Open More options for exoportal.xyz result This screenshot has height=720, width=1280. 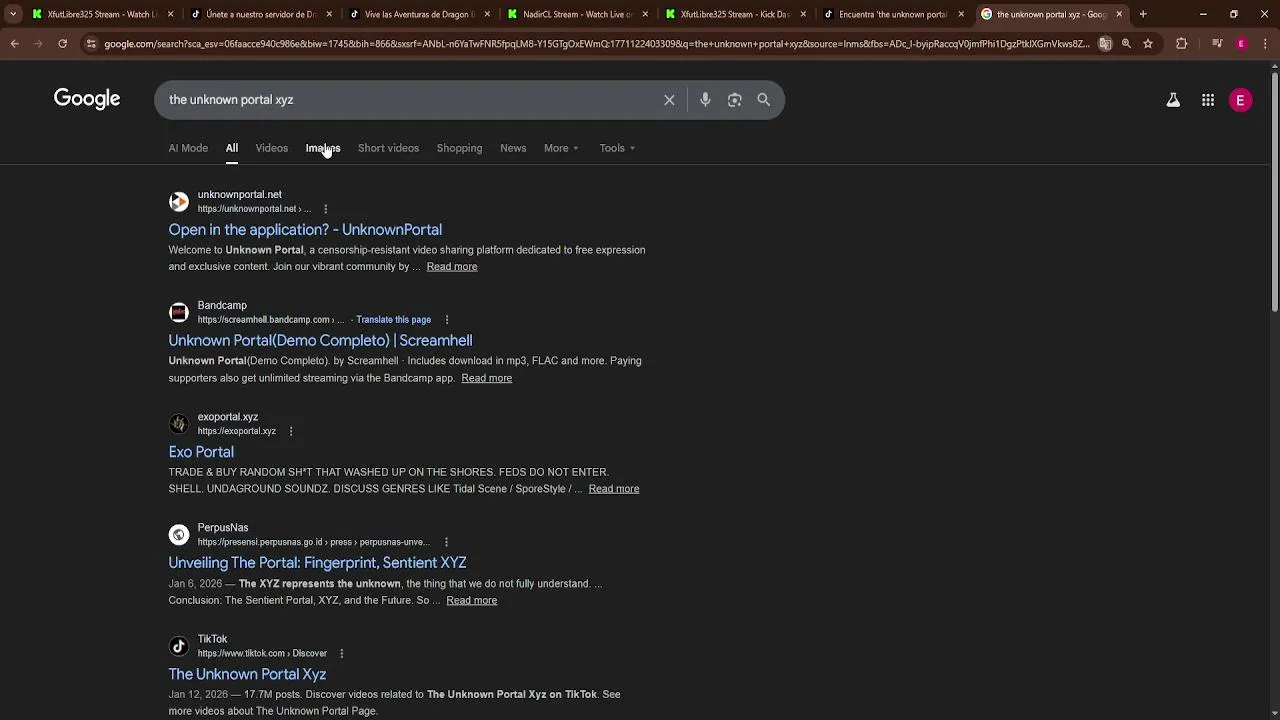291,431
